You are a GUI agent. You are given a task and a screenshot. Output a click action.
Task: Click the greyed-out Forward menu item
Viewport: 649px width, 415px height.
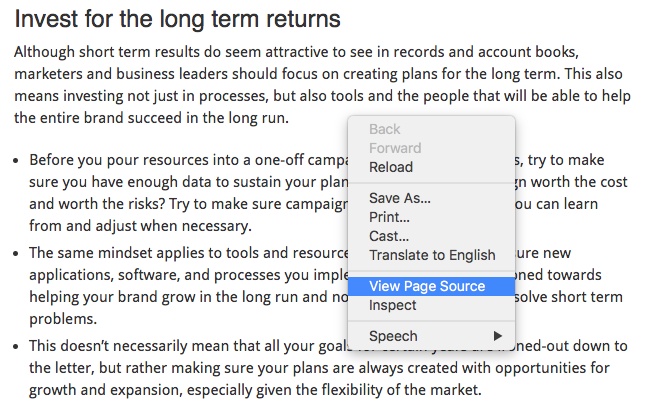395,148
